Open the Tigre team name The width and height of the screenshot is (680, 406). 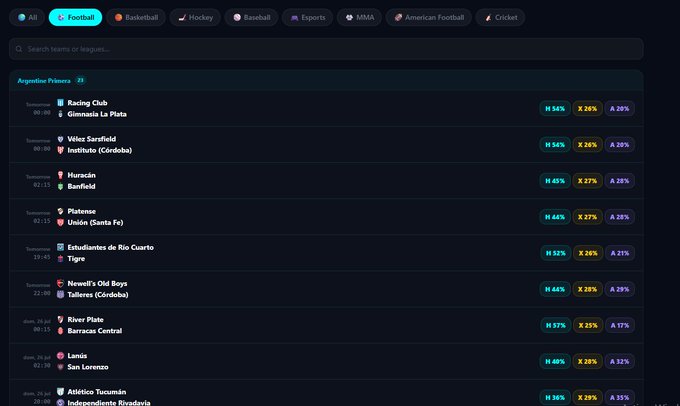click(76, 259)
